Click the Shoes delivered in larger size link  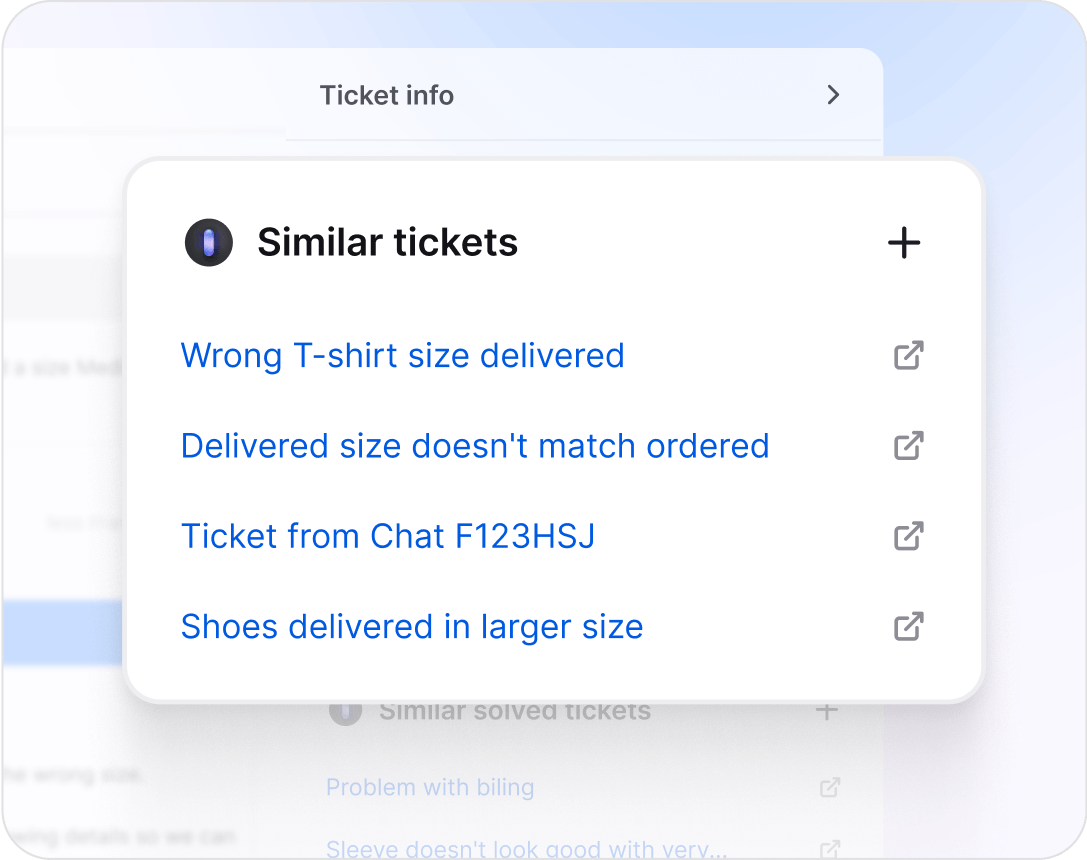pos(412,626)
